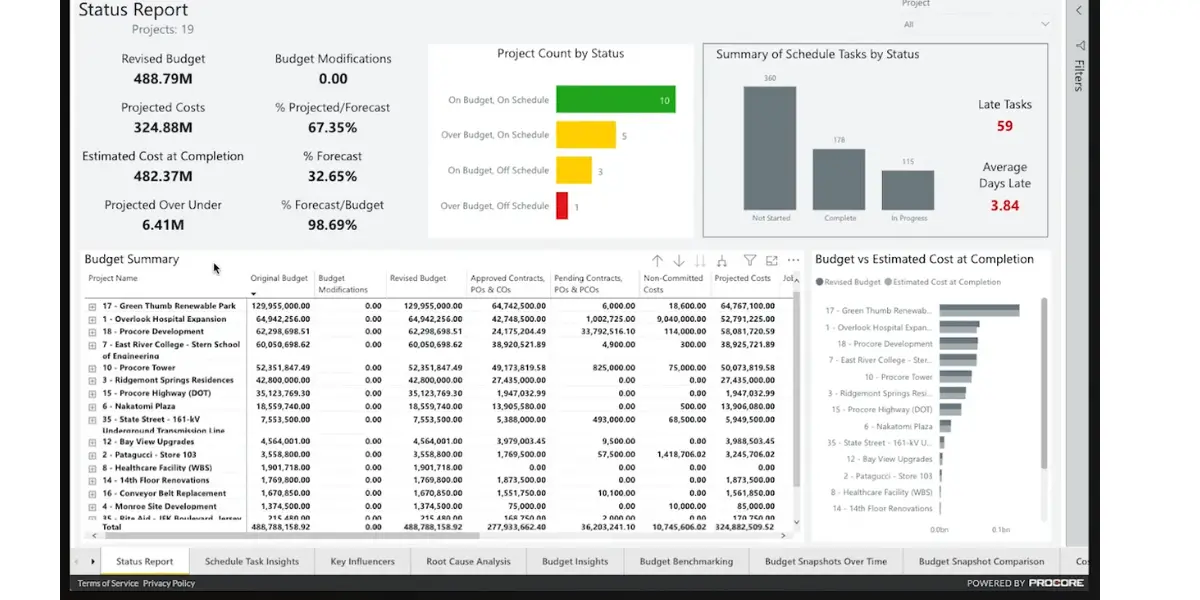
Task: Expand 17 - Green Thumb Renewable Park row
Action: tap(92, 306)
